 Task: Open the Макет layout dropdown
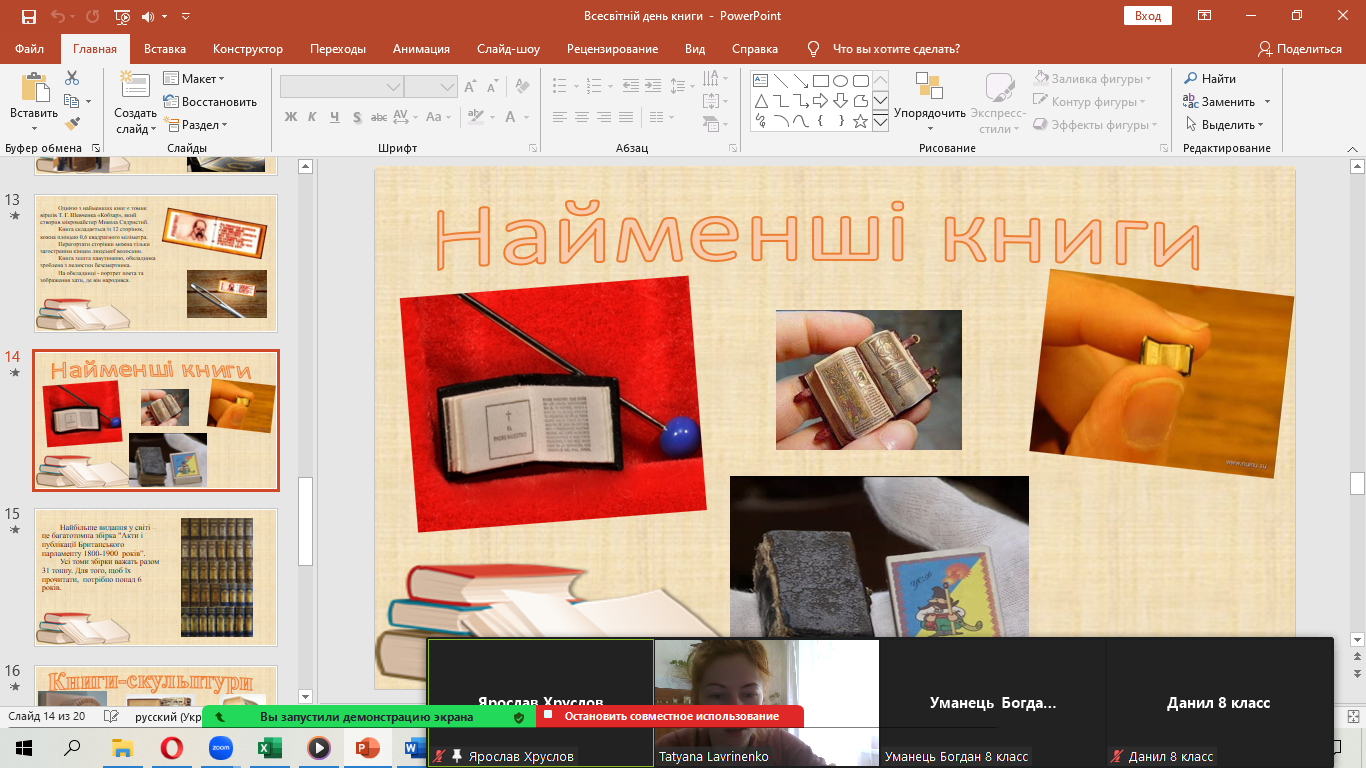click(x=194, y=78)
